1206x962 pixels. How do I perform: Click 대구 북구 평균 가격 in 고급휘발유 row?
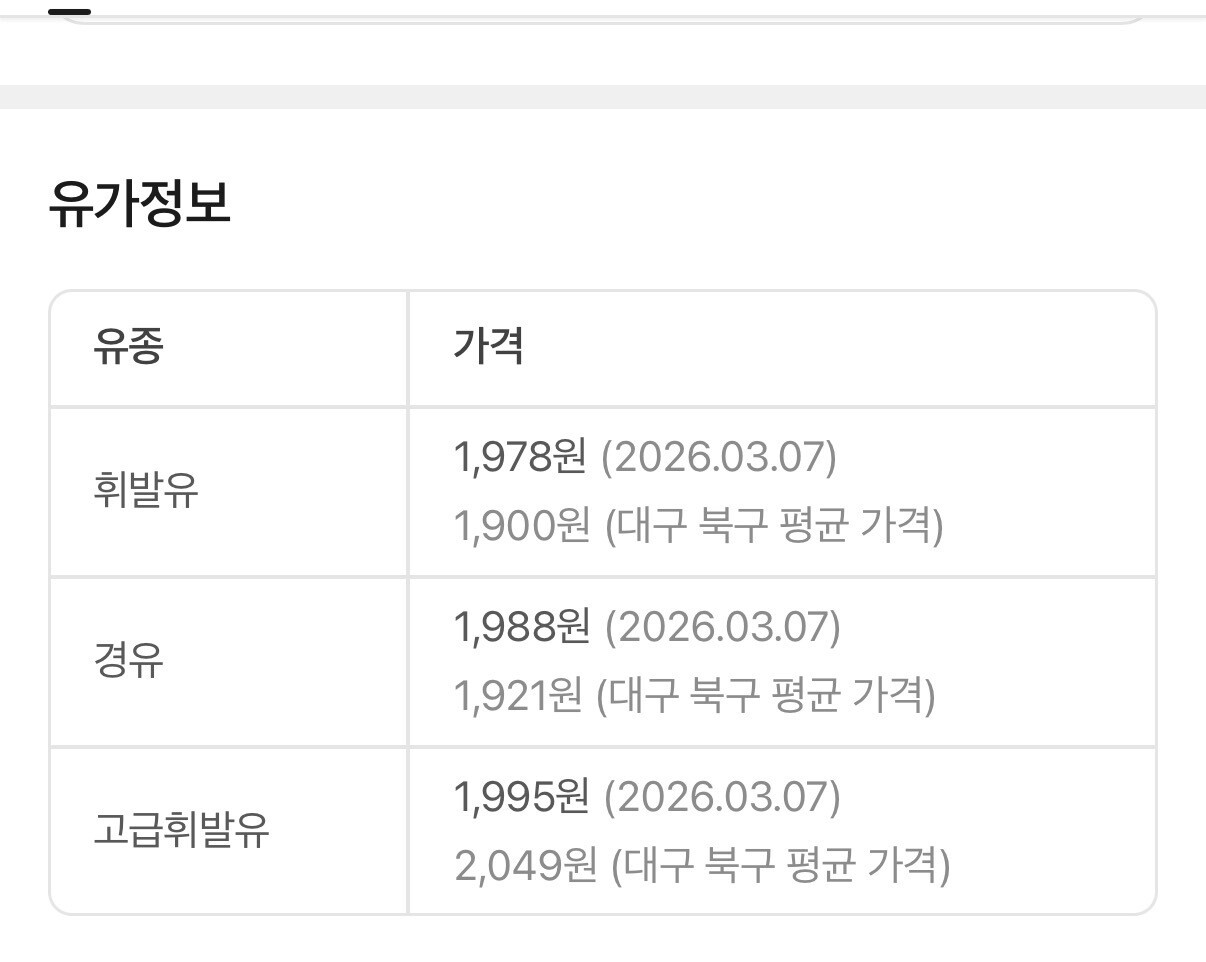tap(781, 865)
